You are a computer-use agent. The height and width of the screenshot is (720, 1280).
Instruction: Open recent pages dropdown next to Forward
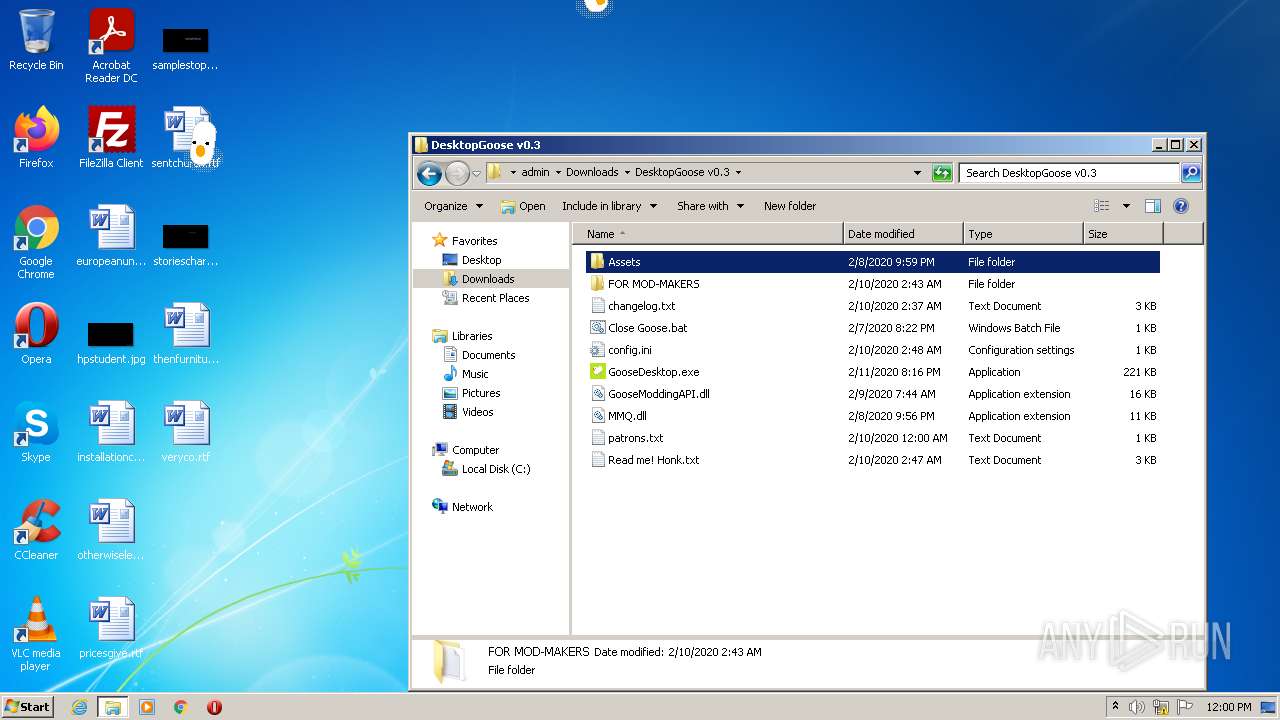477,173
